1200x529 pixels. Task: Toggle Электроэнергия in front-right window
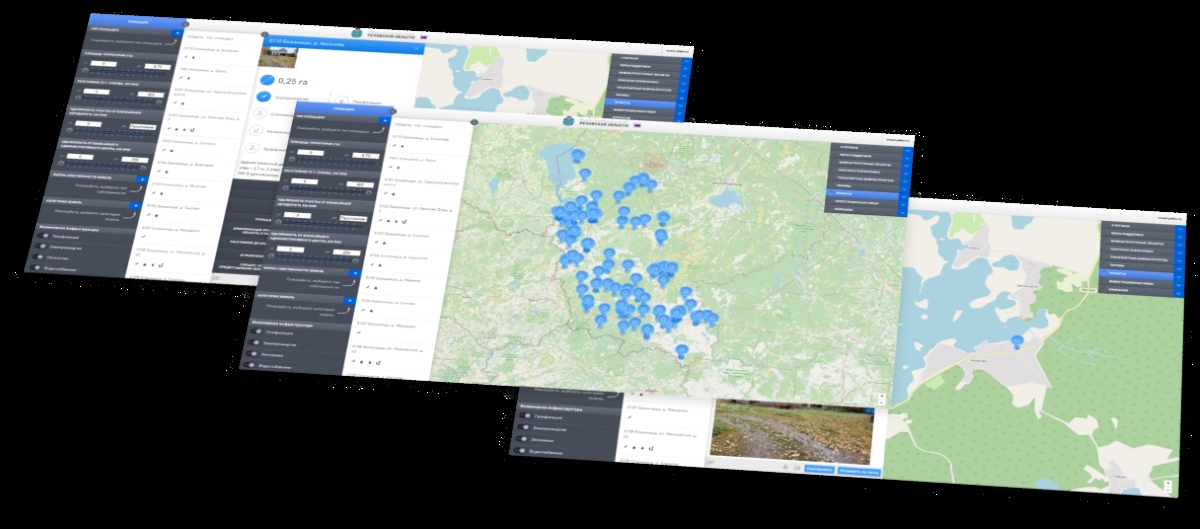tap(521, 427)
